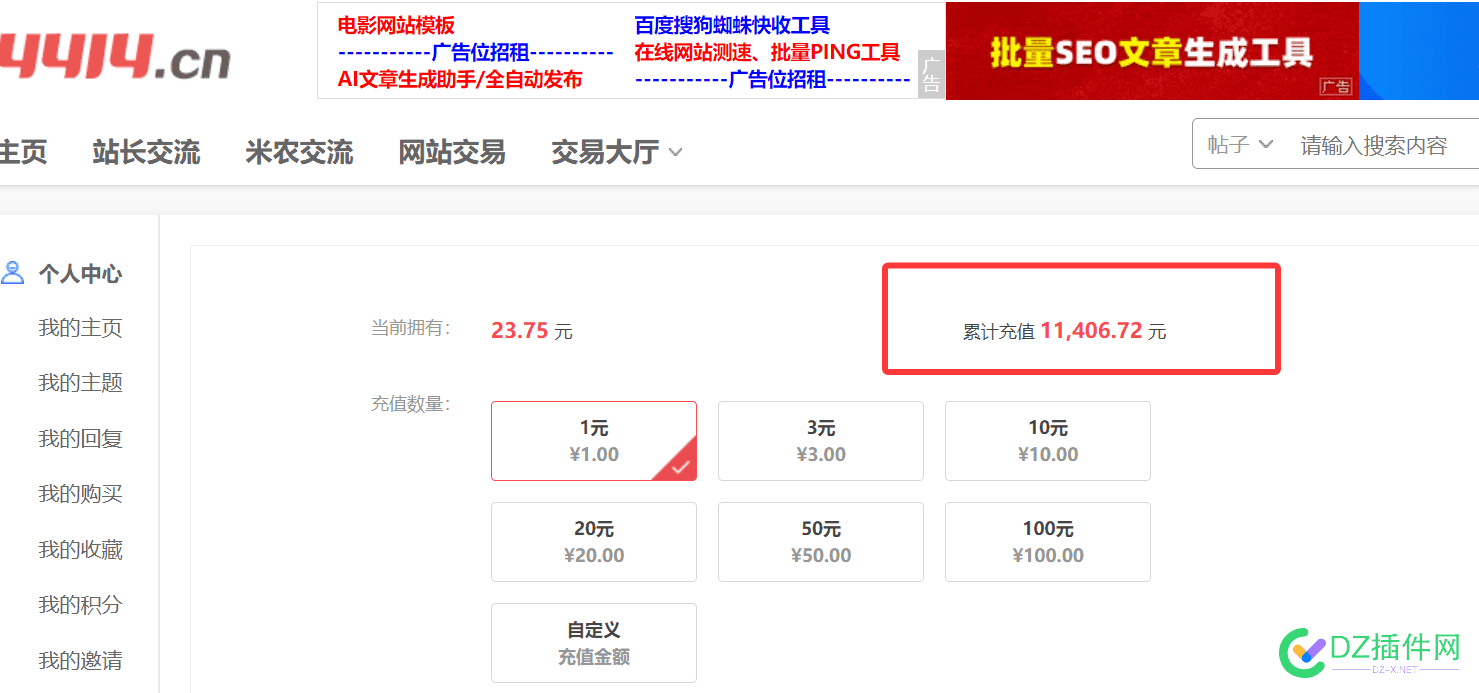The width and height of the screenshot is (1479, 693).
Task: Select the 20元 recharge amount option
Action: tap(594, 542)
